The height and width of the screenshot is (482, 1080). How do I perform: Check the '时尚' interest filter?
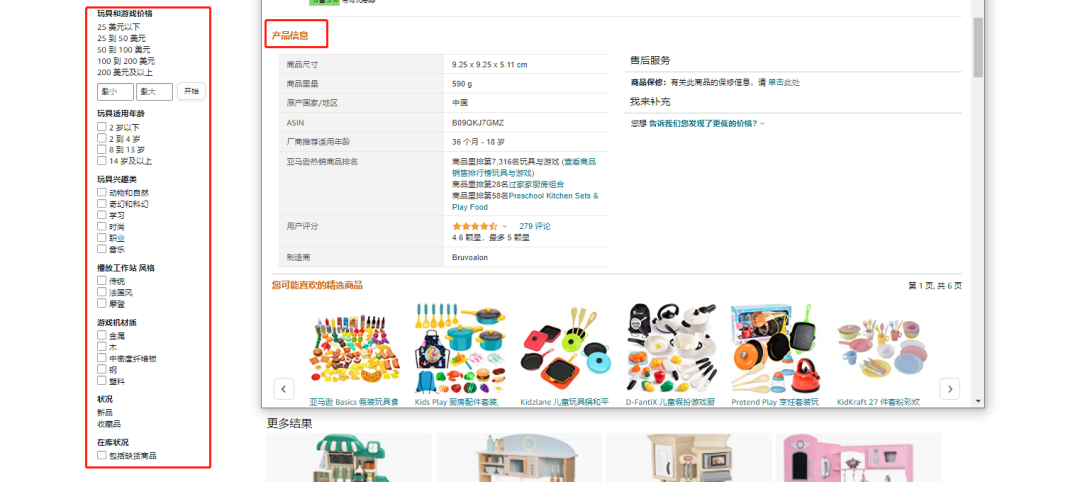coord(102,227)
